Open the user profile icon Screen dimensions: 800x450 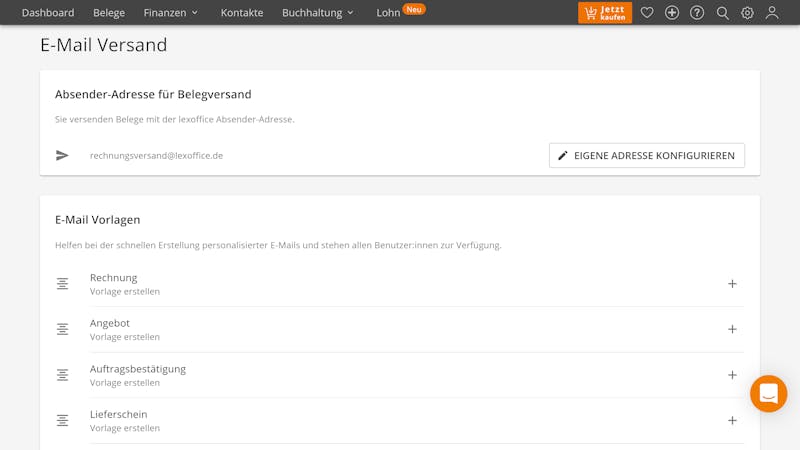click(x=772, y=13)
